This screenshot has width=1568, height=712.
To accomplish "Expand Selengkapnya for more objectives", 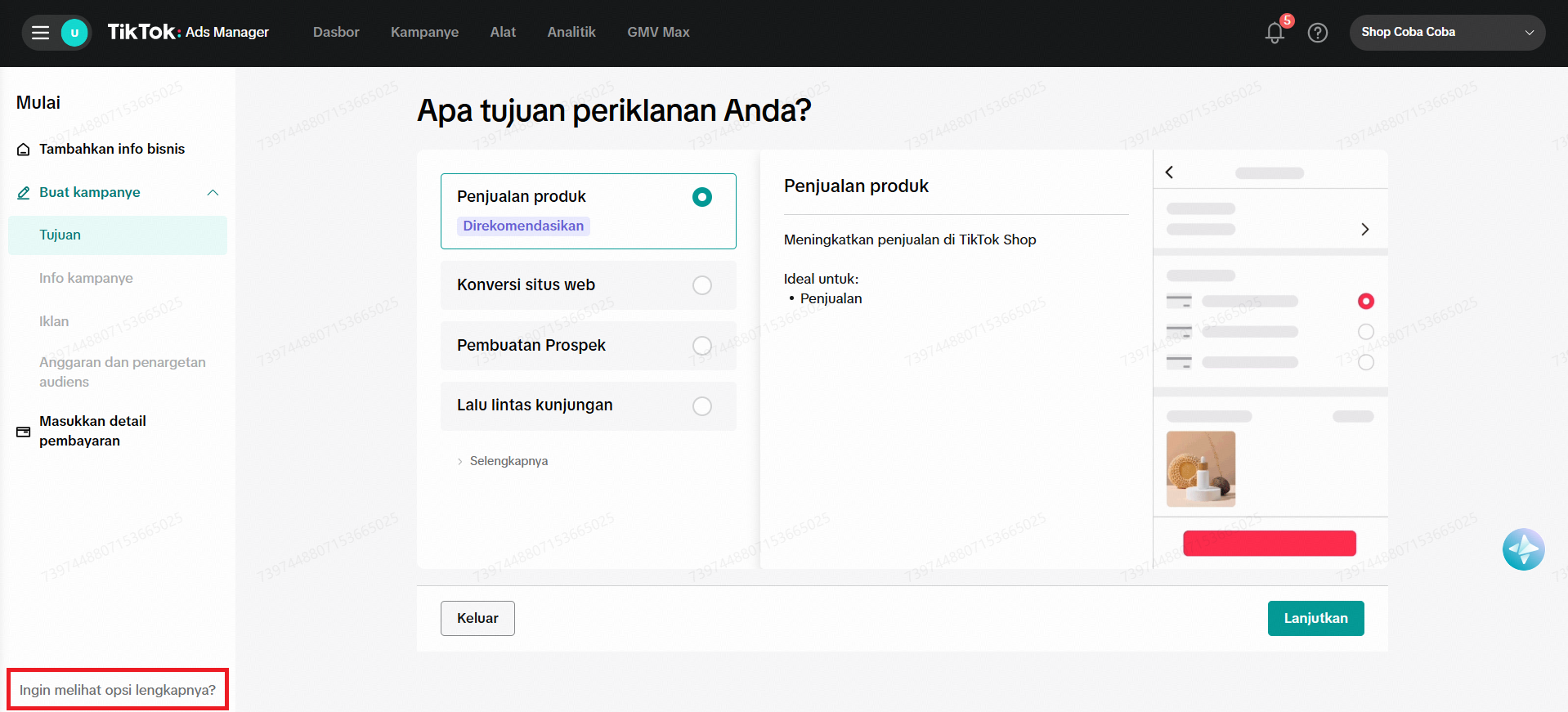I will [508, 461].
